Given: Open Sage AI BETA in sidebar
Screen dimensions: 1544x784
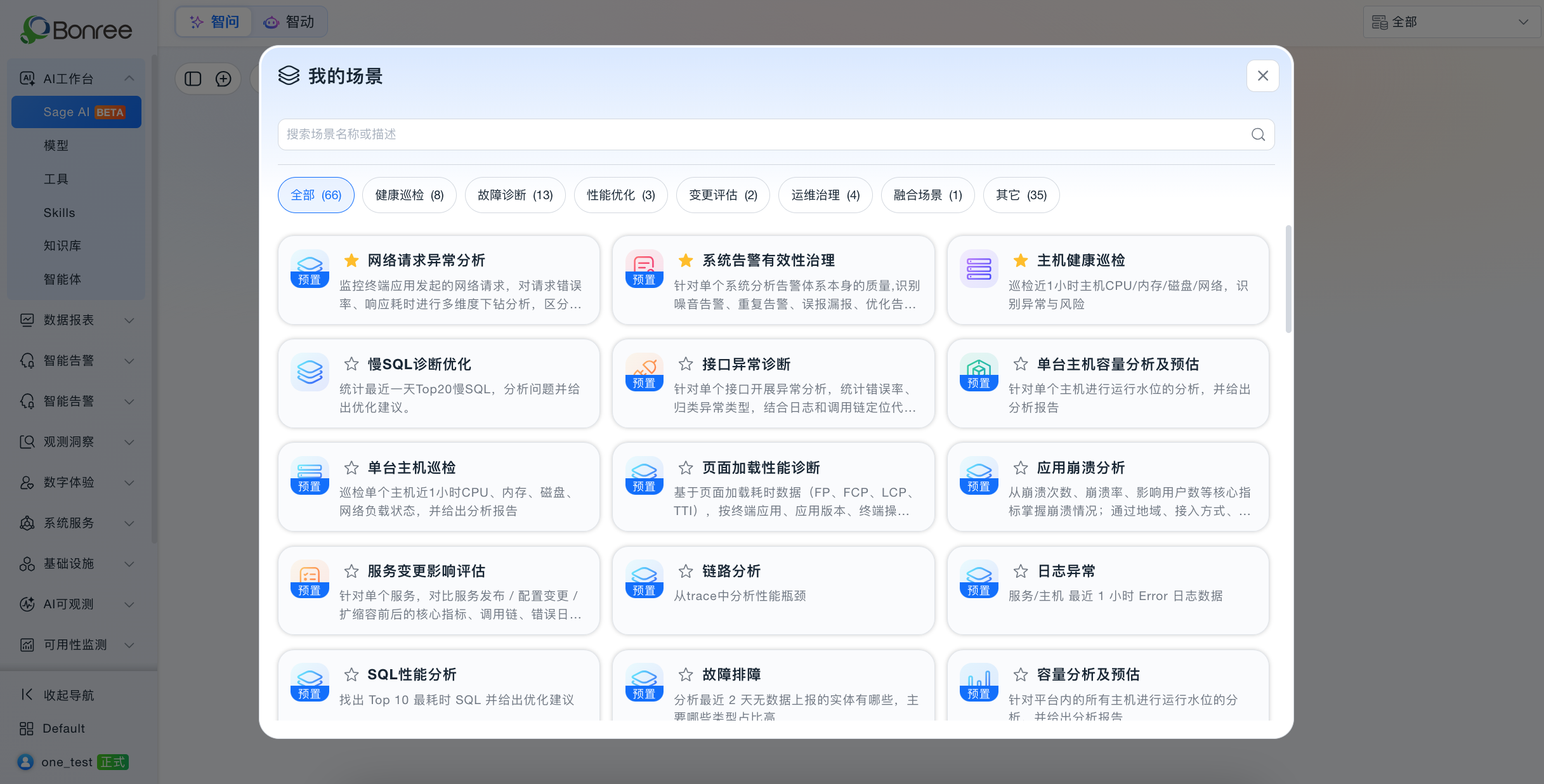Looking at the screenshot, I should pyautogui.click(x=76, y=112).
